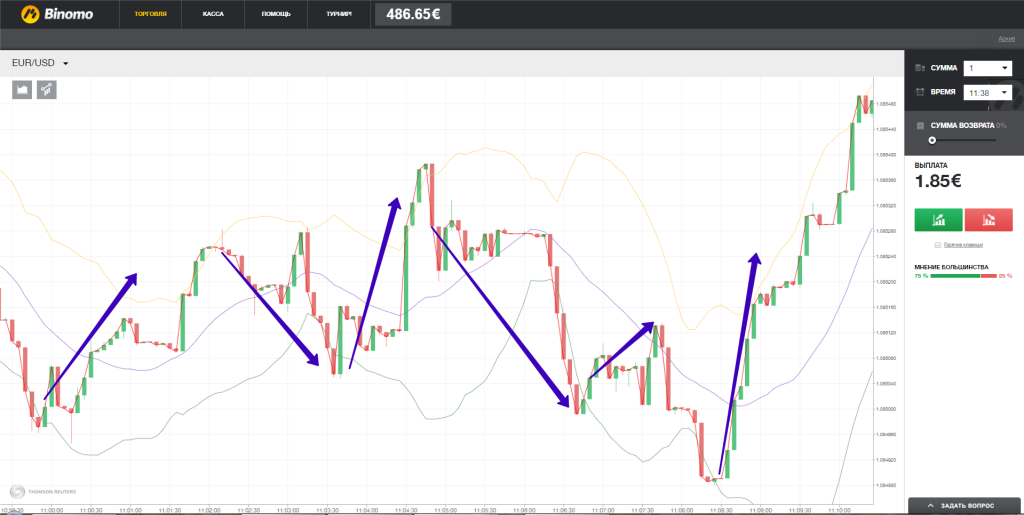This screenshot has height=515, width=1024.
Task: Expand the EUR/USD asset dropdown
Action: click(40, 63)
